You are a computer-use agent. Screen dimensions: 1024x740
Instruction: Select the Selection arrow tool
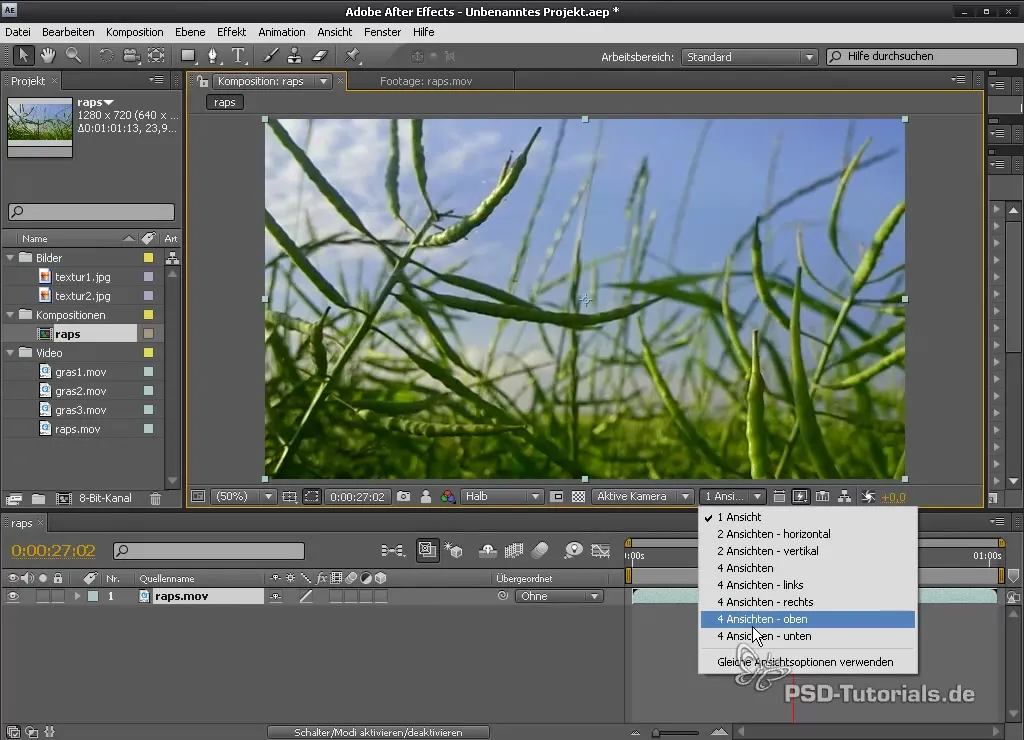(23, 56)
